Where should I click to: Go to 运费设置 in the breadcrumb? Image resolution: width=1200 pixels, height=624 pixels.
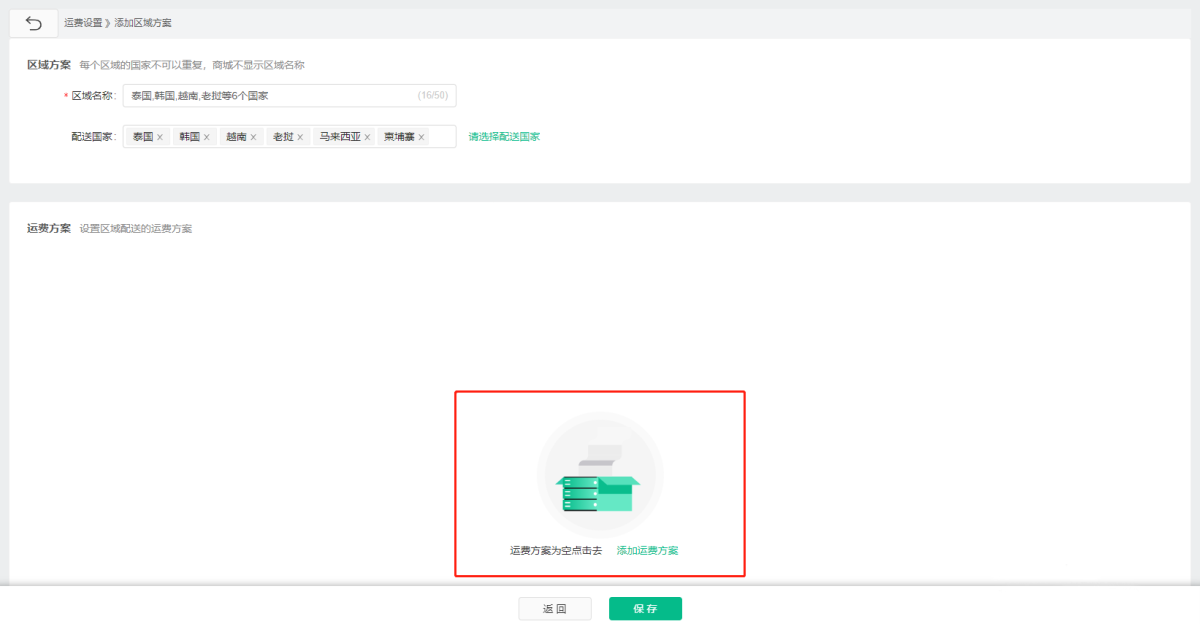[83, 23]
